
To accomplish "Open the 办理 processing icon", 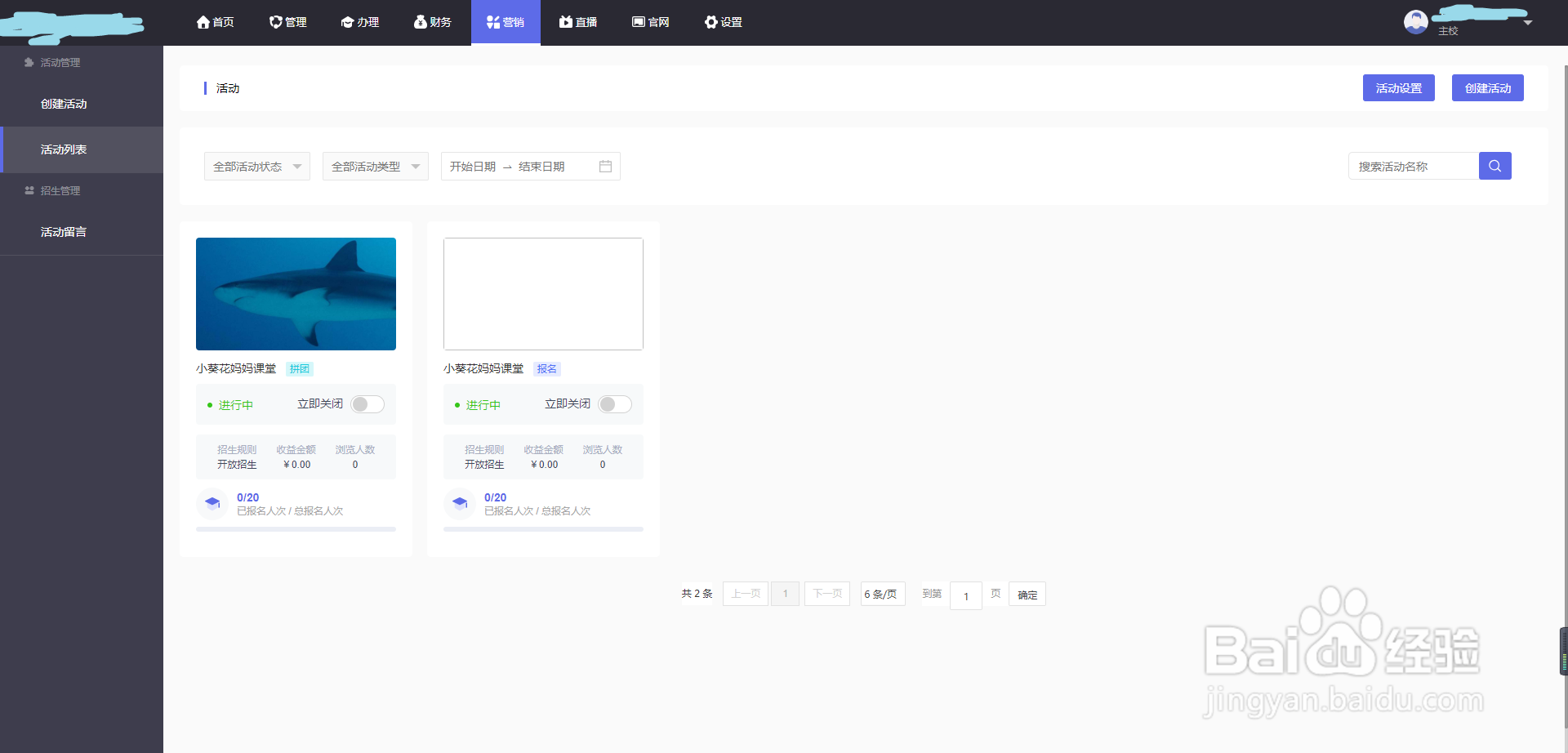I will (347, 22).
